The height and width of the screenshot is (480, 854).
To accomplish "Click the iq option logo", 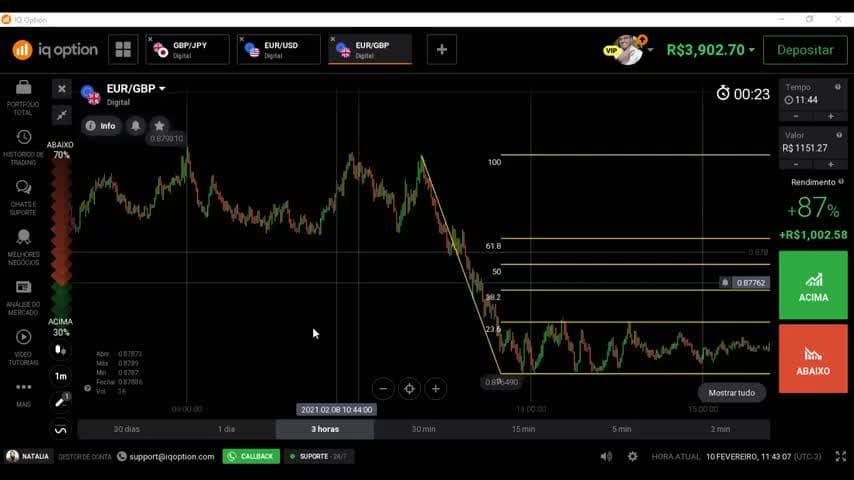I will 55,50.
